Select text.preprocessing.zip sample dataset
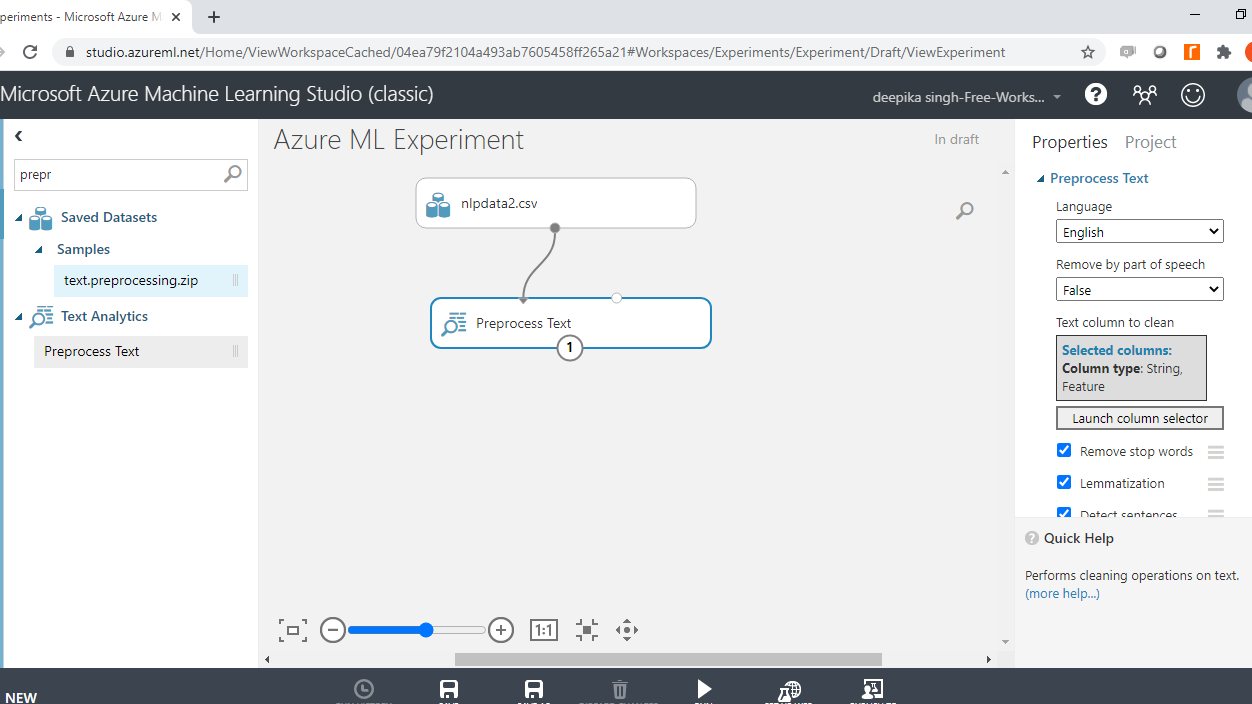The height and width of the screenshot is (704, 1252). point(150,281)
